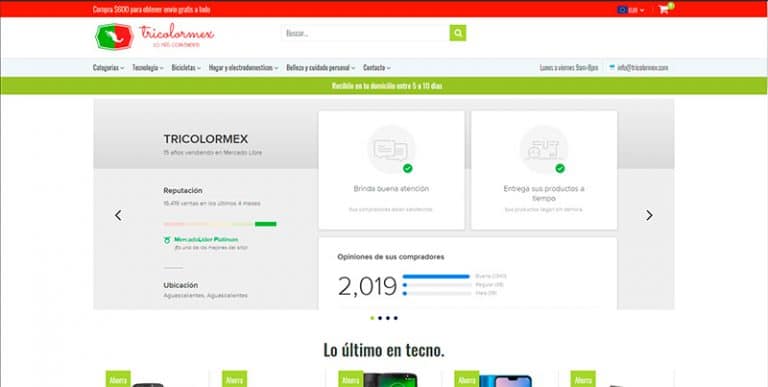The image size is (768, 387).
Task: Click 'Lo último en tecno.' heading
Action: pos(384,350)
